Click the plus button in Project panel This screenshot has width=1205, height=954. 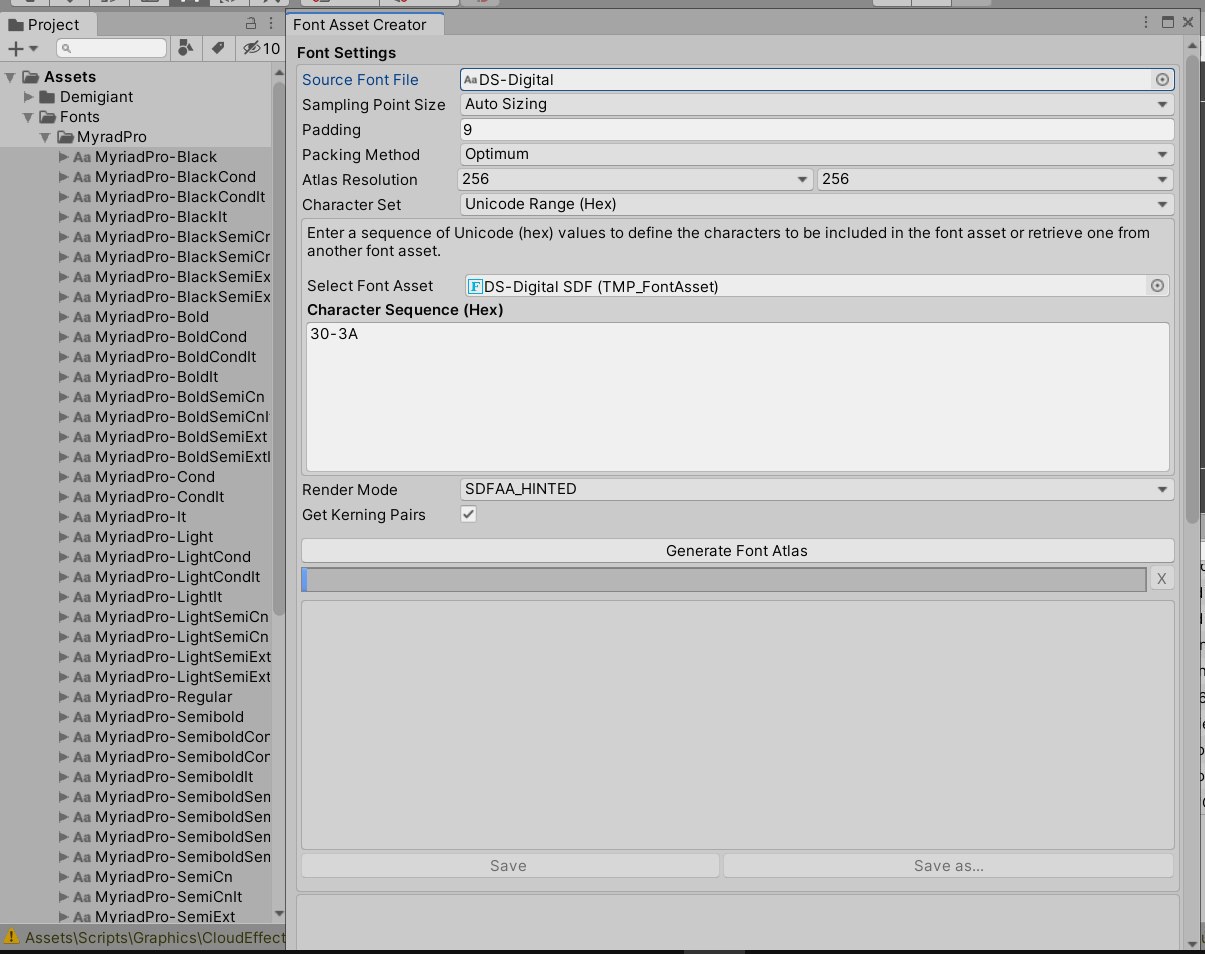[x=16, y=48]
